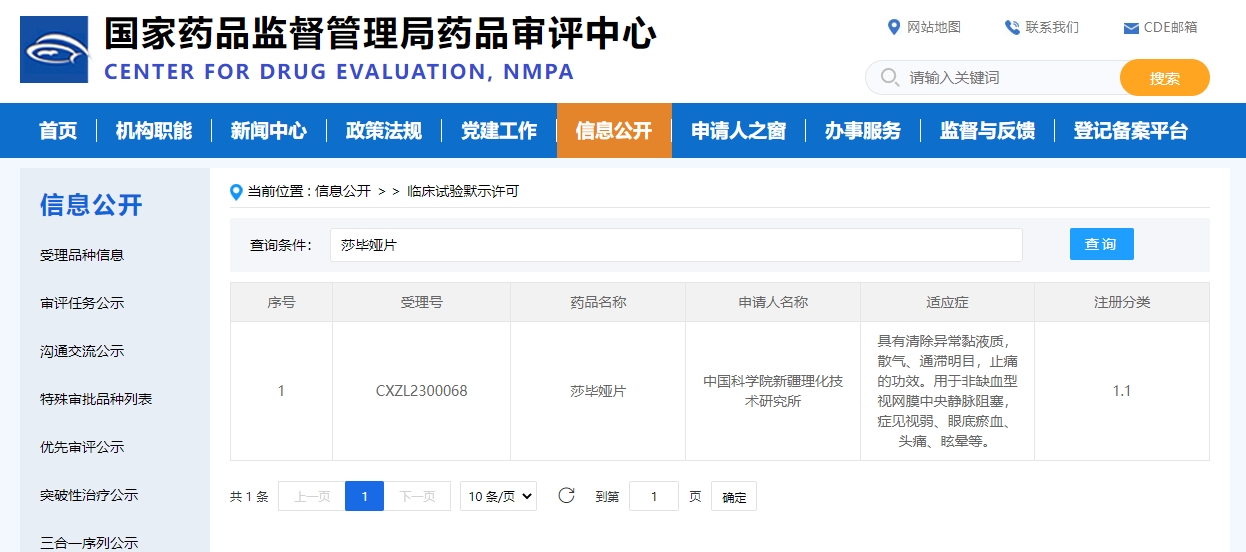Select 首页 in the main navigation

[58, 131]
